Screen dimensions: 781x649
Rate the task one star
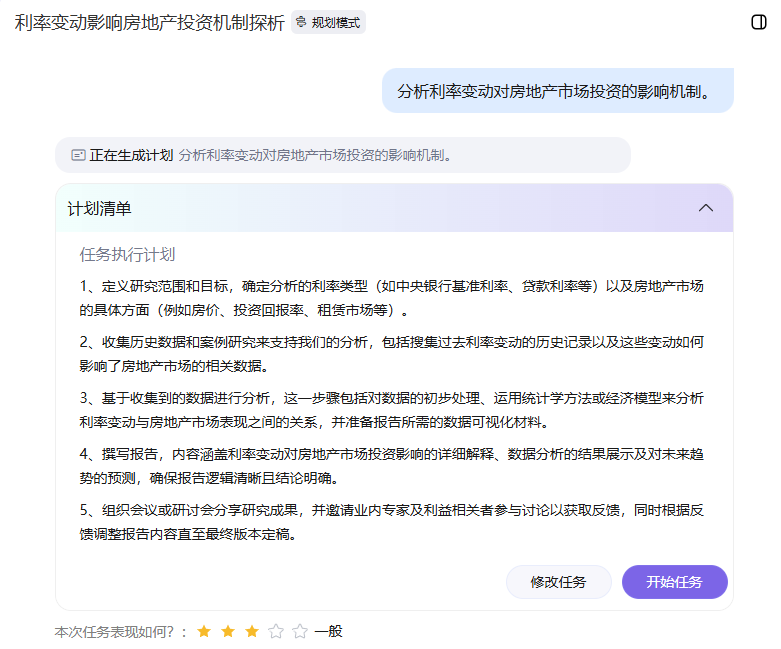204,632
